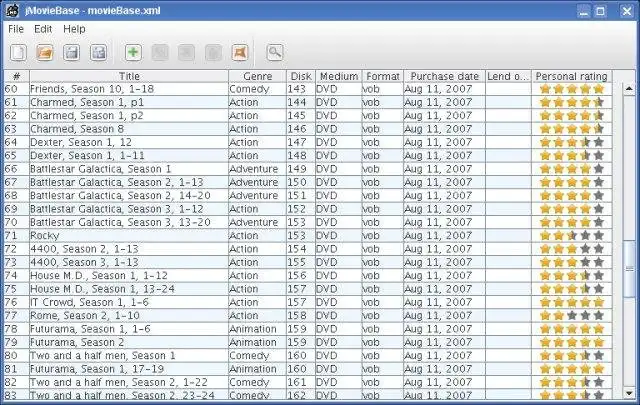640x405 pixels.
Task: Click the star rating for Rome, Season 2
Action: point(571,316)
